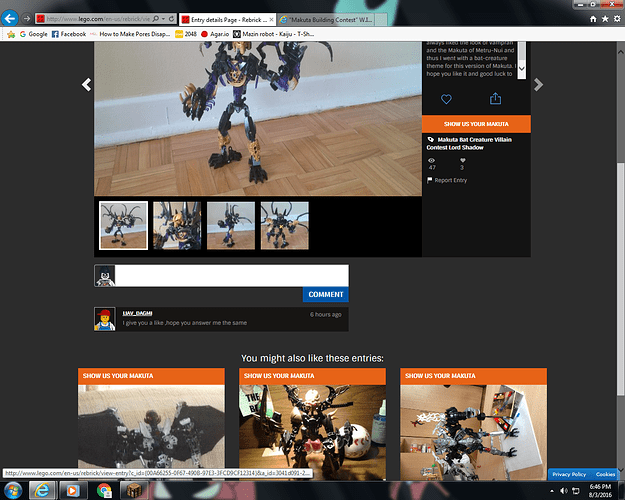
Task: Click the description scroll down arrow
Action: tap(521, 69)
